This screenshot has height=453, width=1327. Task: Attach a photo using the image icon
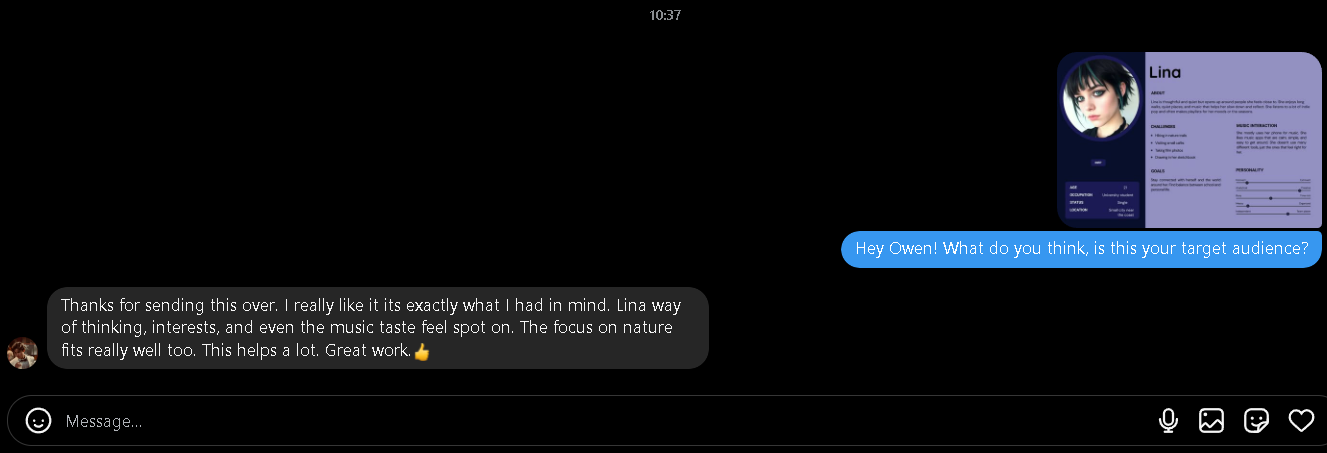point(1211,421)
